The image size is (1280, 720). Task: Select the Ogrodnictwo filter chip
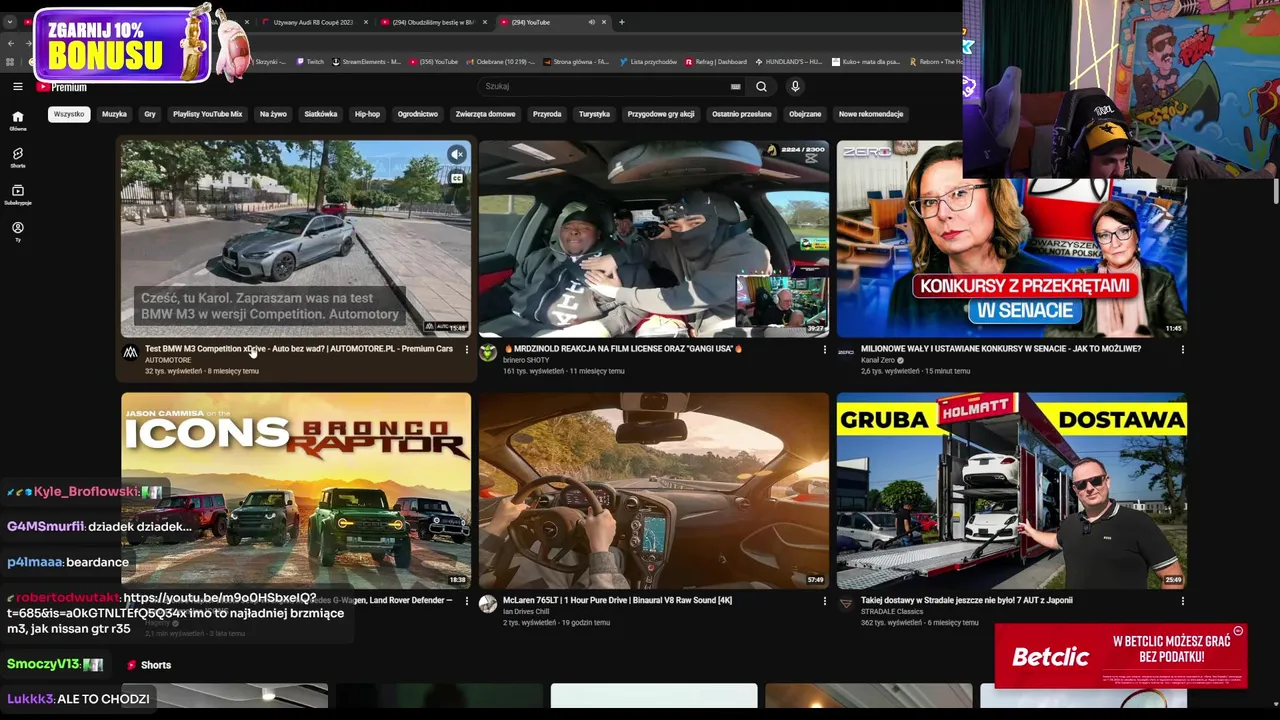(x=418, y=114)
